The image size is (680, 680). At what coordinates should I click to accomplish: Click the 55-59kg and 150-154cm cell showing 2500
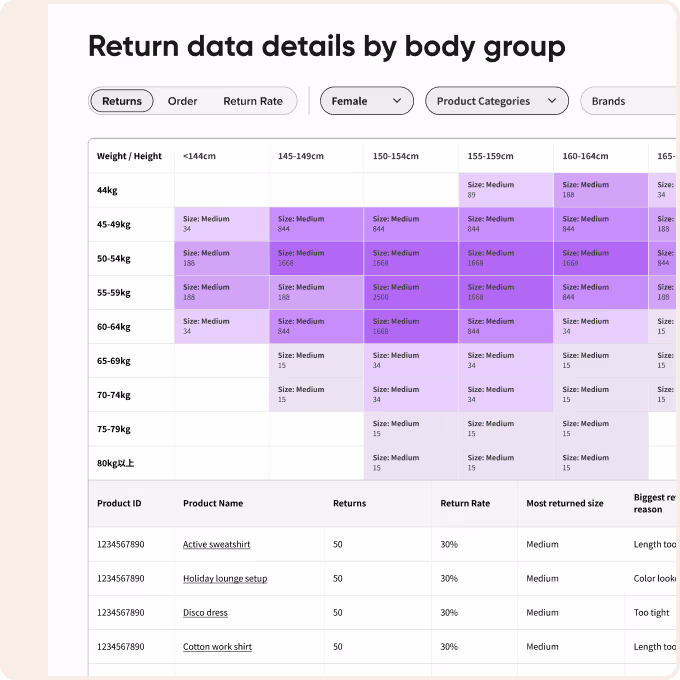point(411,292)
